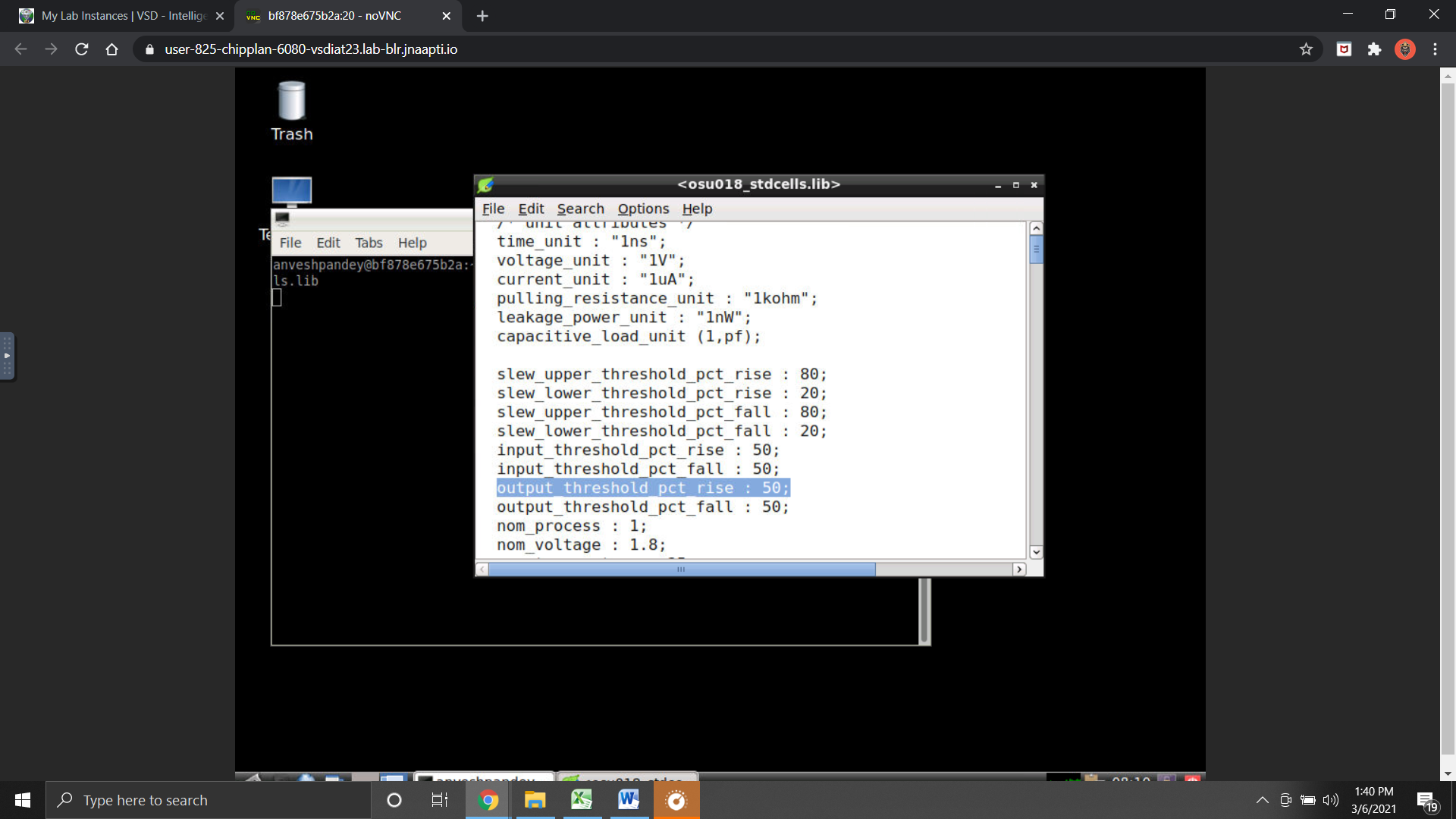Open the Options menu in the lib editor
The image size is (1456, 819).
click(643, 209)
